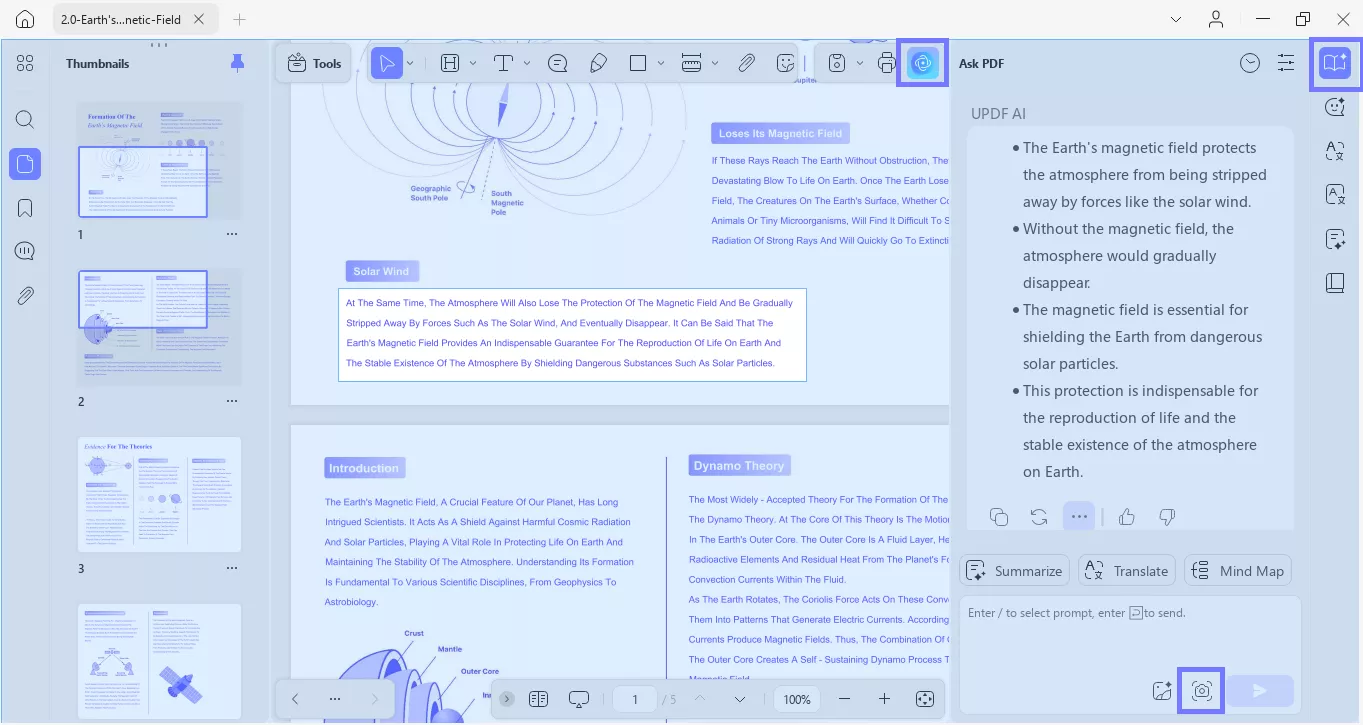Copy the AI response
The image size is (1363, 725).
(x=998, y=517)
